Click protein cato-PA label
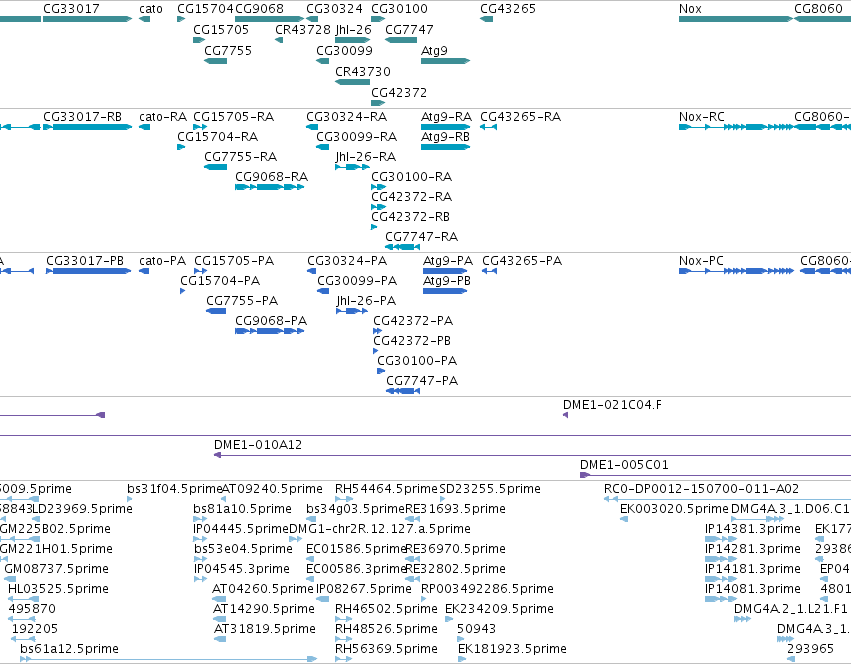The image size is (851, 664). pyautogui.click(x=162, y=261)
